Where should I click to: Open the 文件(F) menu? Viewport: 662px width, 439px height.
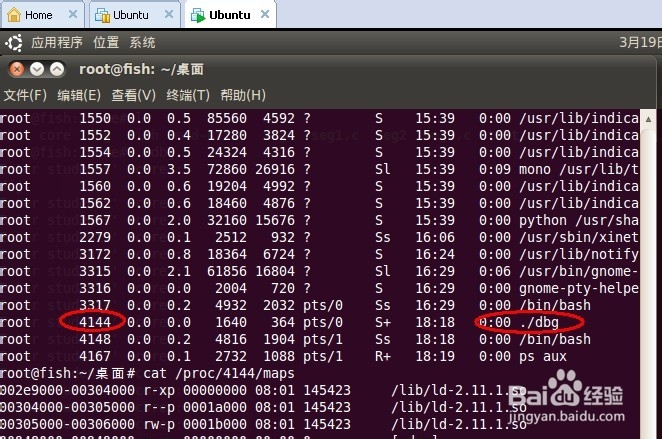tap(25, 95)
